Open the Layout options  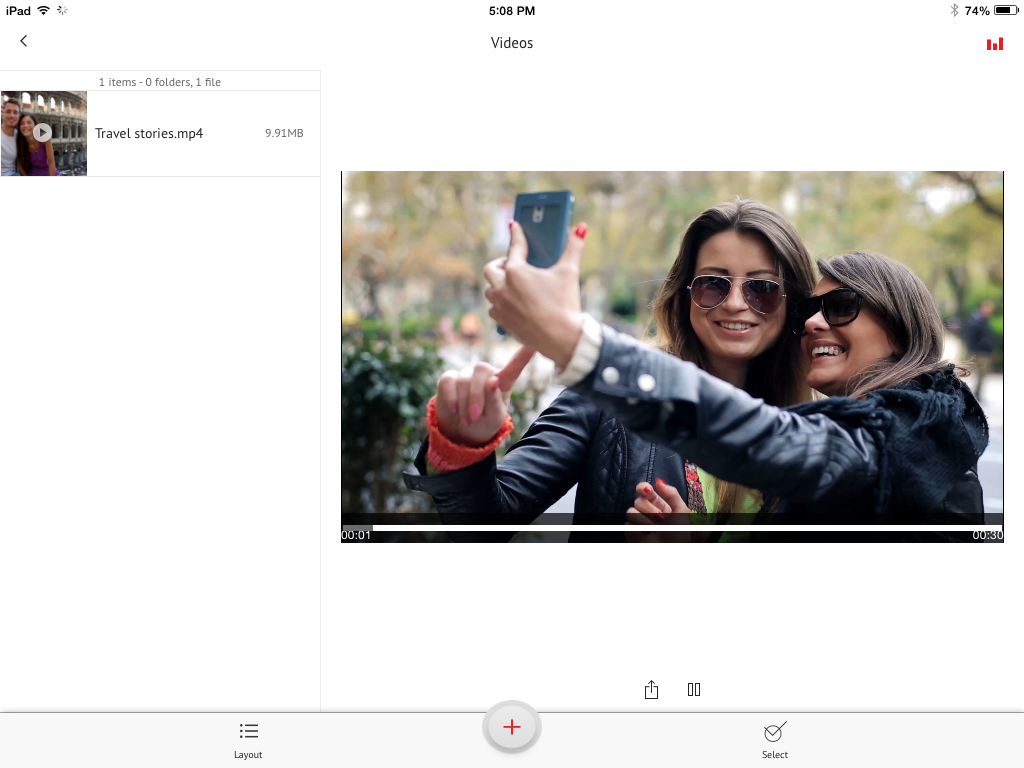pyautogui.click(x=248, y=739)
